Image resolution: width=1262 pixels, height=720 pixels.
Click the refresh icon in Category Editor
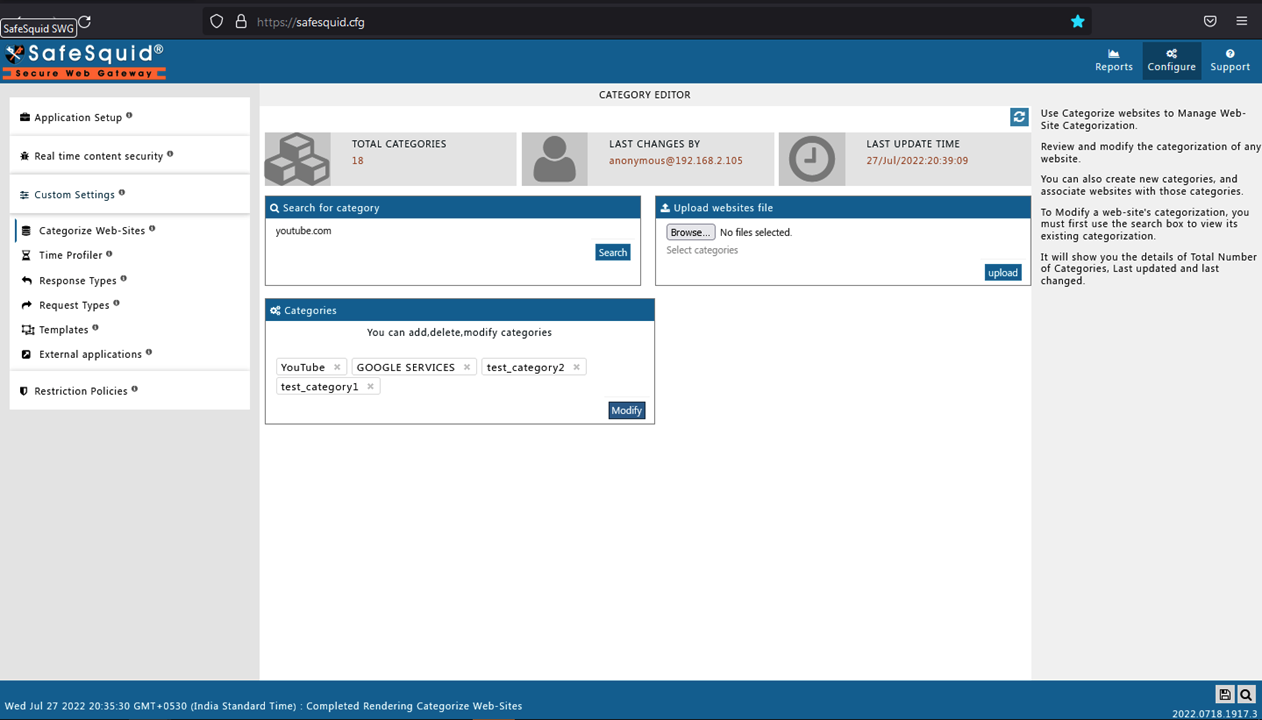click(x=1019, y=117)
